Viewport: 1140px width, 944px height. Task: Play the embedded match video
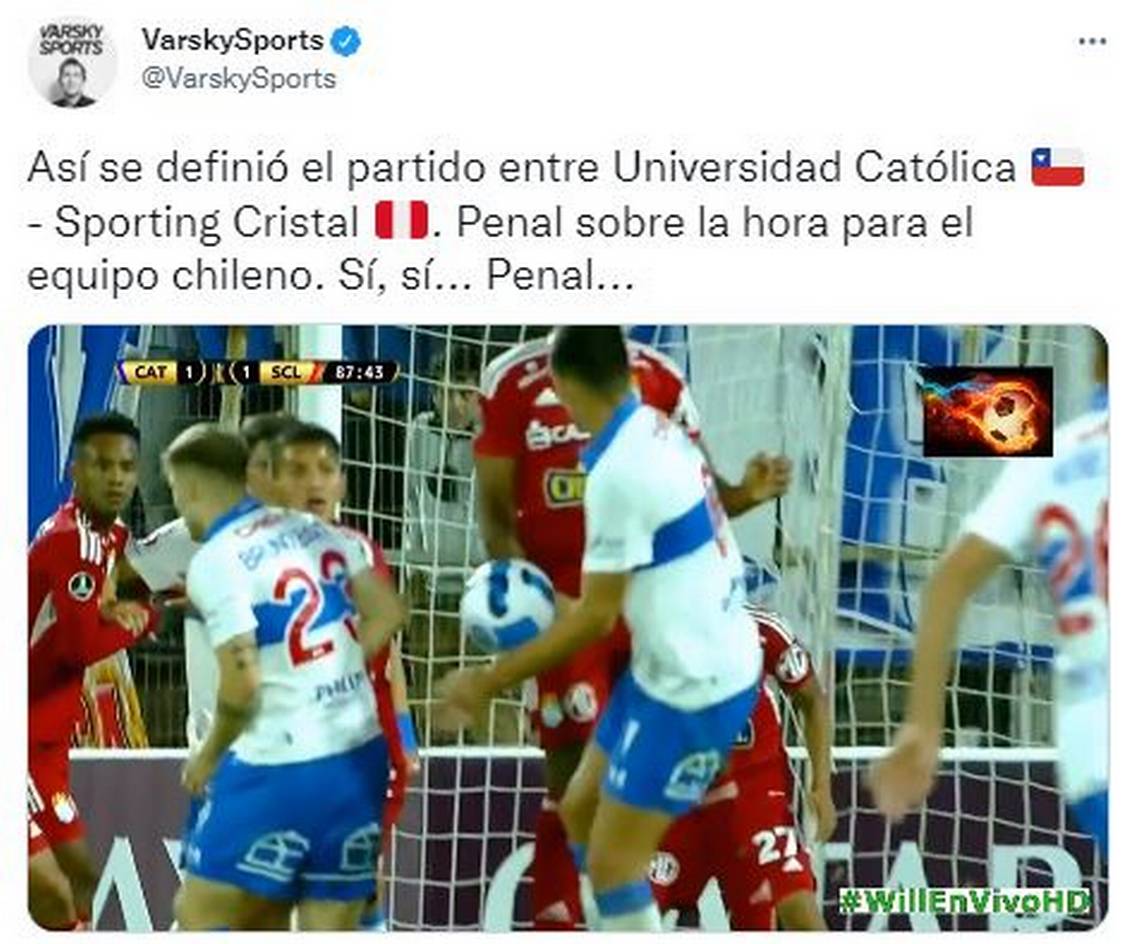point(568,628)
